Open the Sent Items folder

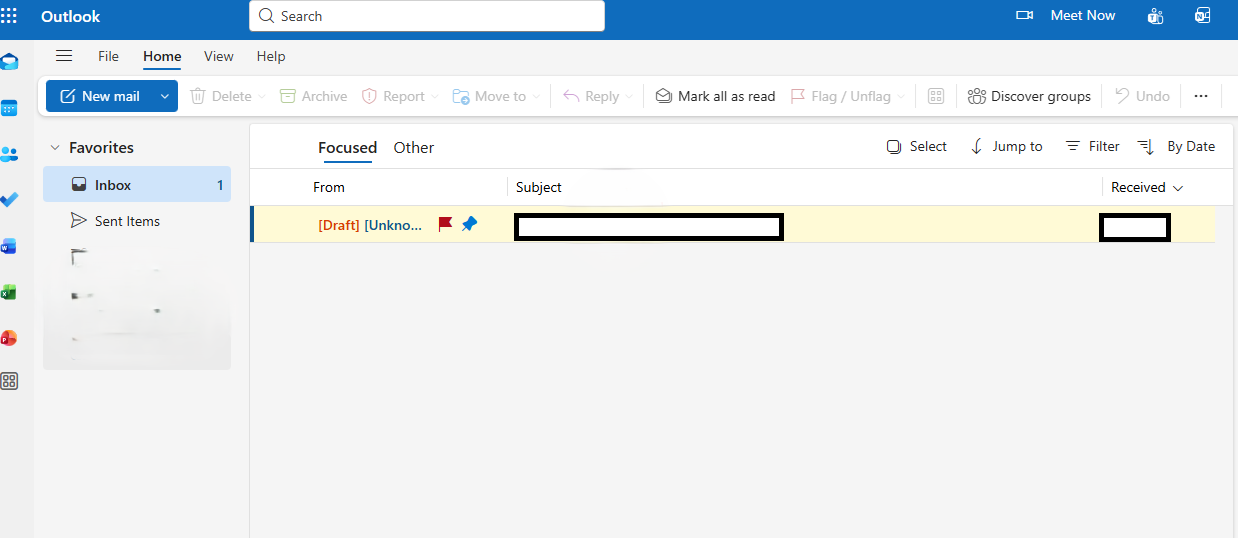(137, 221)
